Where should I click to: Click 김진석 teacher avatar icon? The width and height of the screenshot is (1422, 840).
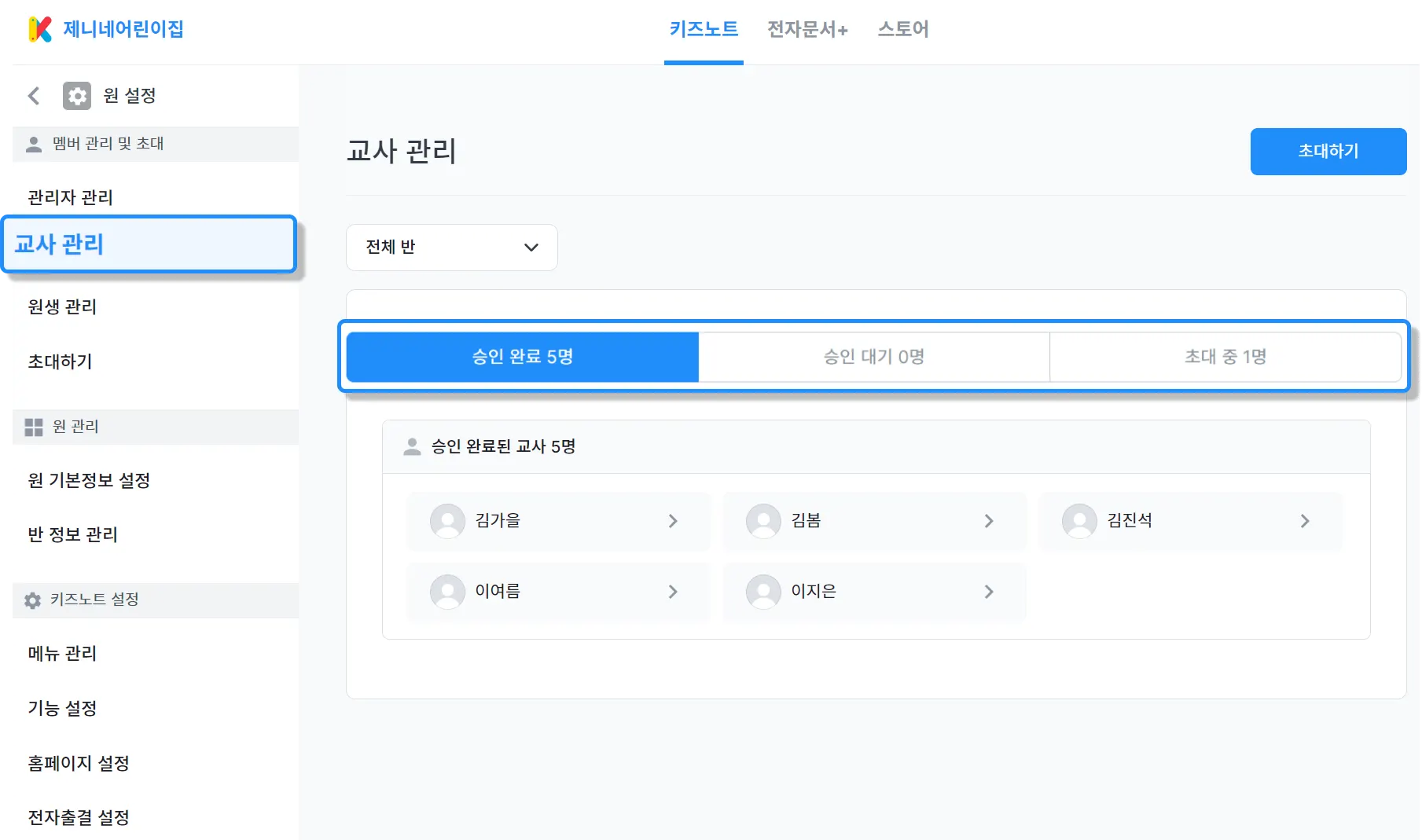point(1079,521)
